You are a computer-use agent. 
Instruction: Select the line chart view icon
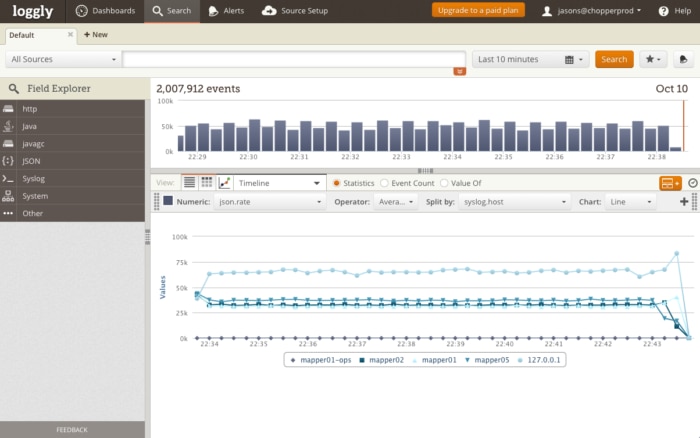(x=225, y=183)
